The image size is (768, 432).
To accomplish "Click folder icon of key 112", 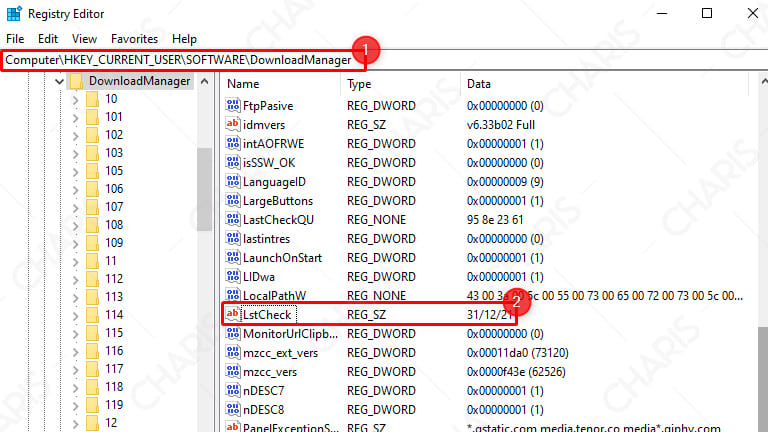I will [x=92, y=279].
